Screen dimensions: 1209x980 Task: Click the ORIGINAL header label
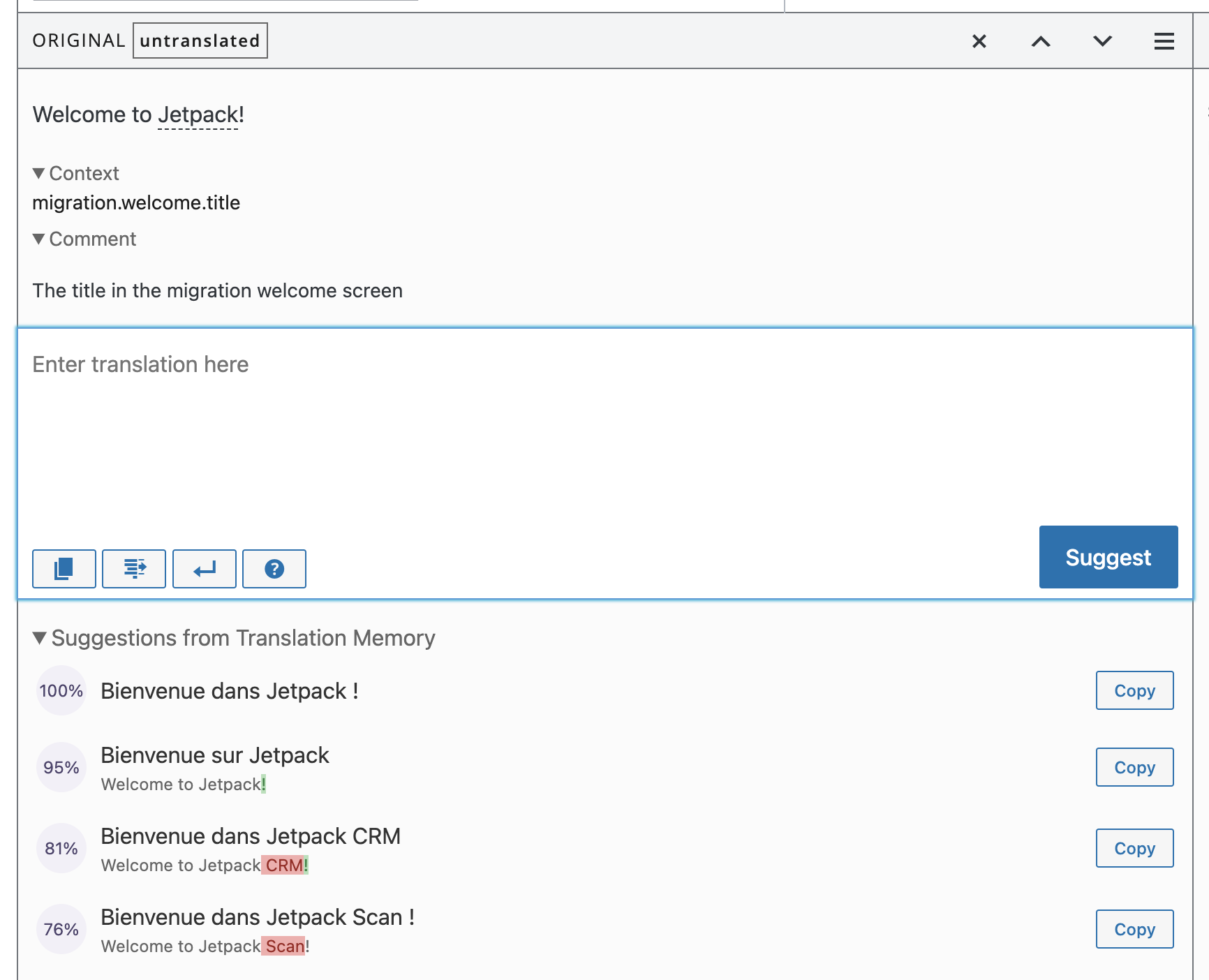pos(79,40)
